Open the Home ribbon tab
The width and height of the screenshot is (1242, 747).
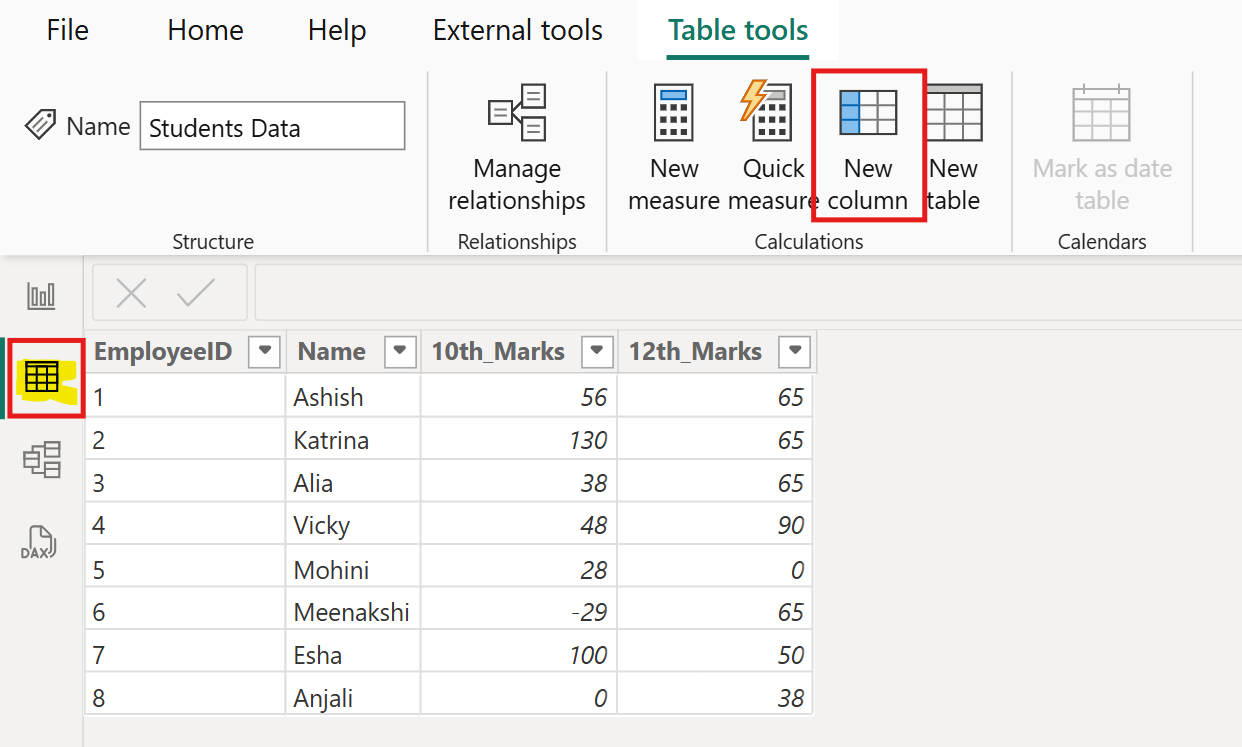coord(205,30)
